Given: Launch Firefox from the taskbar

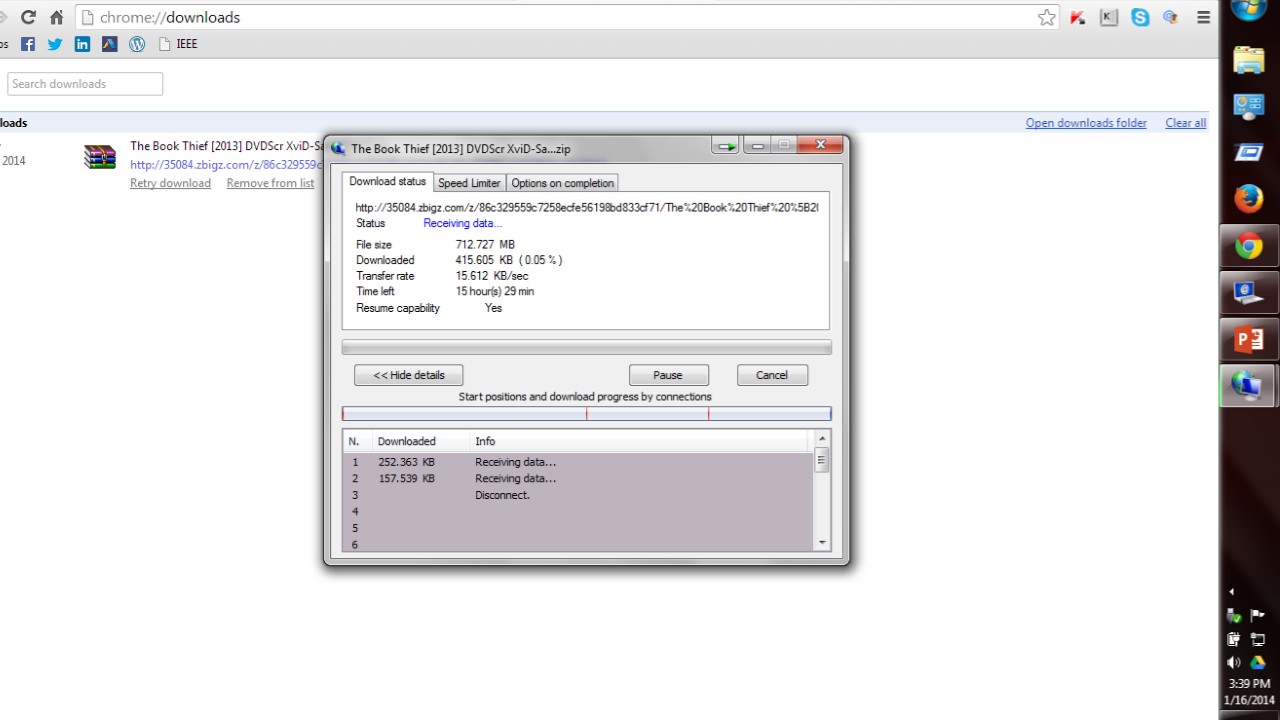Looking at the screenshot, I should (x=1248, y=200).
